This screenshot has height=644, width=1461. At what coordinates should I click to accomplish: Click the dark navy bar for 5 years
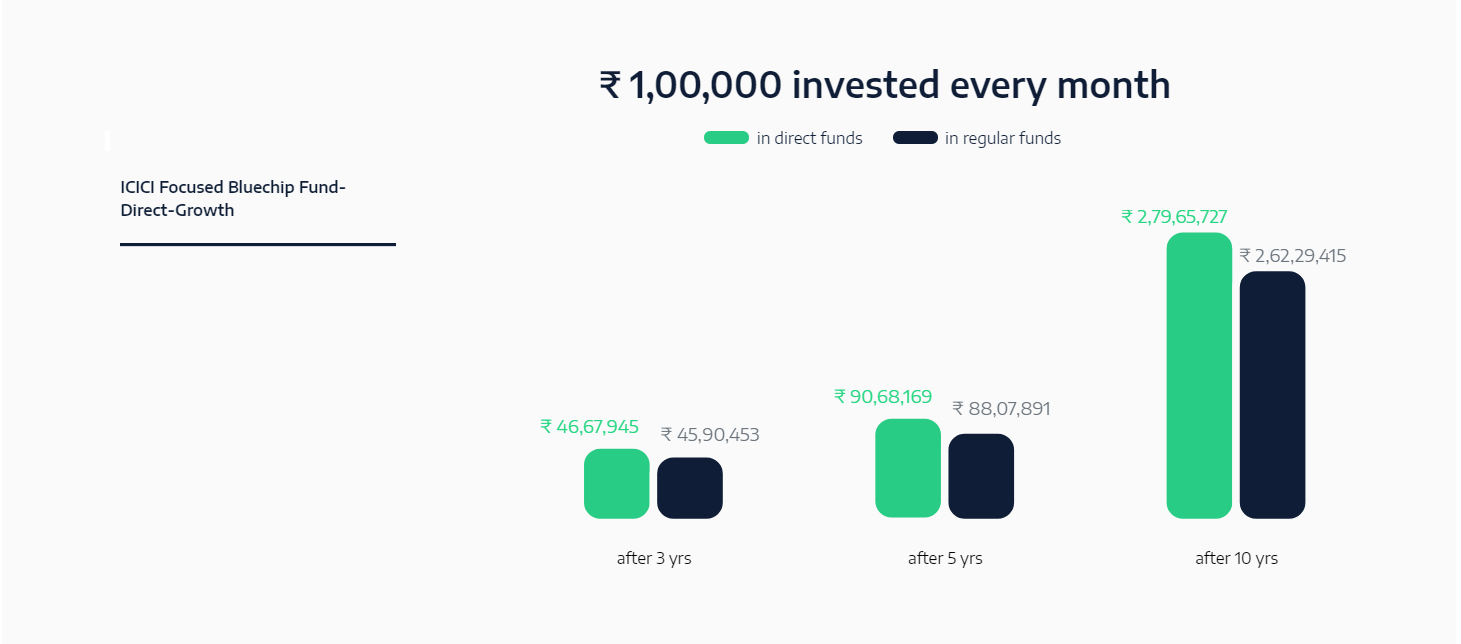pos(981,476)
